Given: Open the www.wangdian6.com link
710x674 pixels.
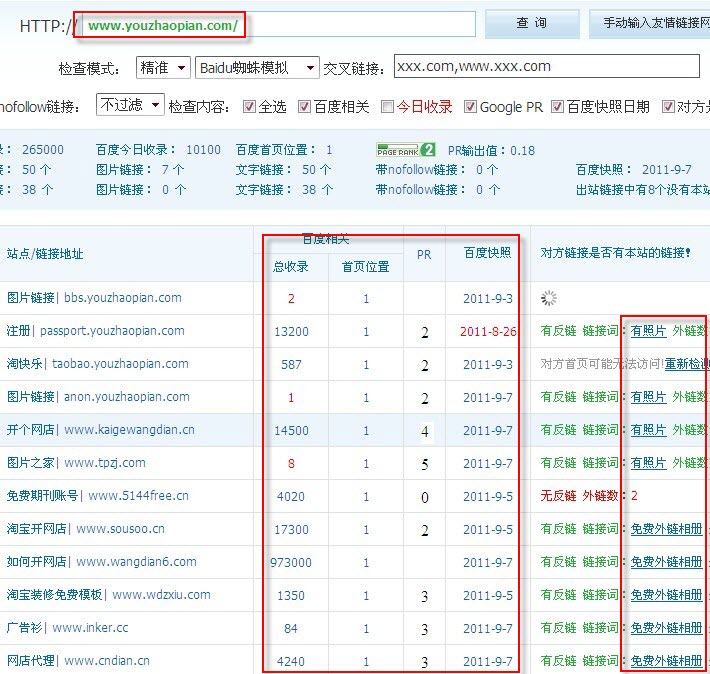Looking at the screenshot, I should coord(136,562).
